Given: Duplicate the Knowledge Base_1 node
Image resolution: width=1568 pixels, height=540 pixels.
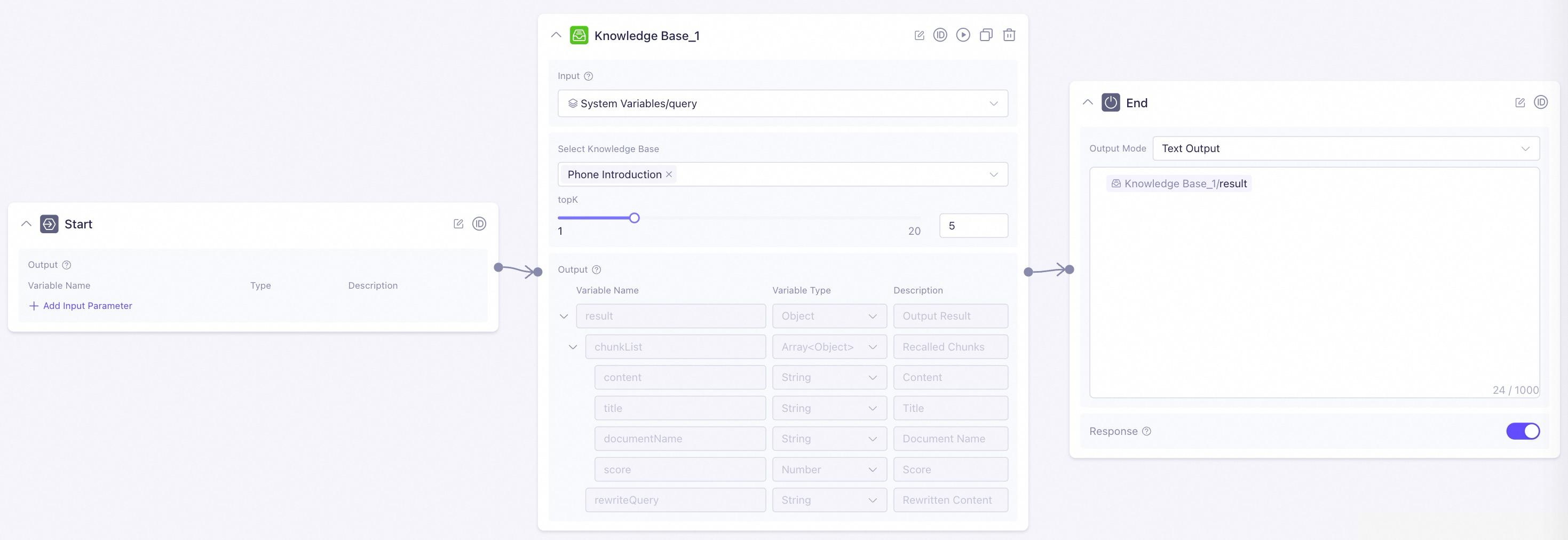Looking at the screenshot, I should coord(986,35).
